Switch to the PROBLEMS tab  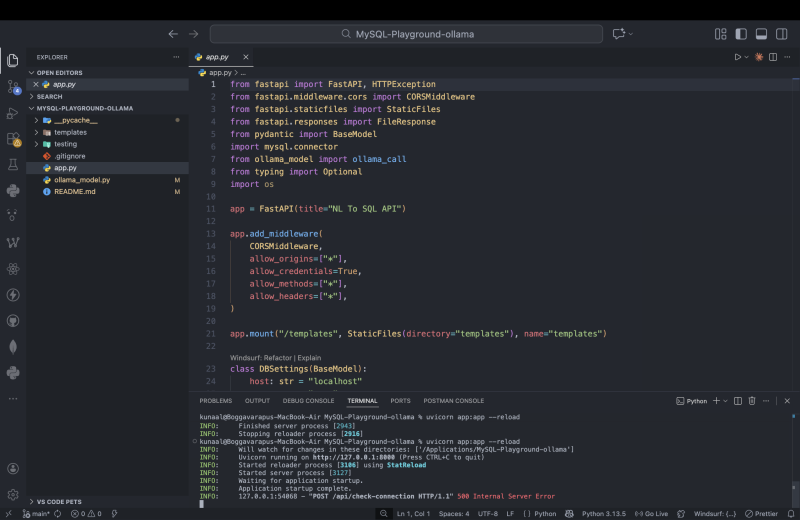215,401
